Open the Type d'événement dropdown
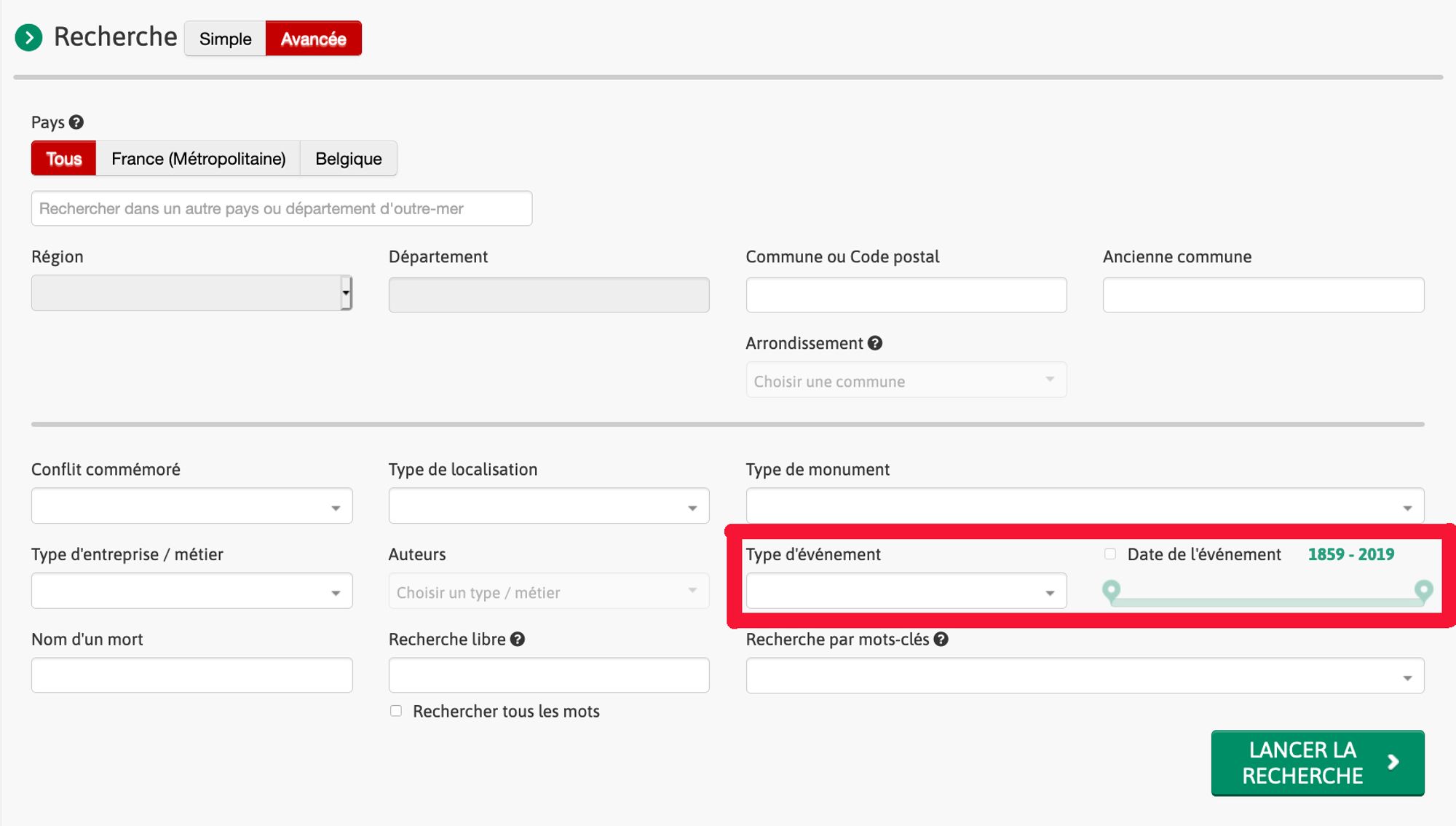The image size is (1456, 826). [x=906, y=591]
